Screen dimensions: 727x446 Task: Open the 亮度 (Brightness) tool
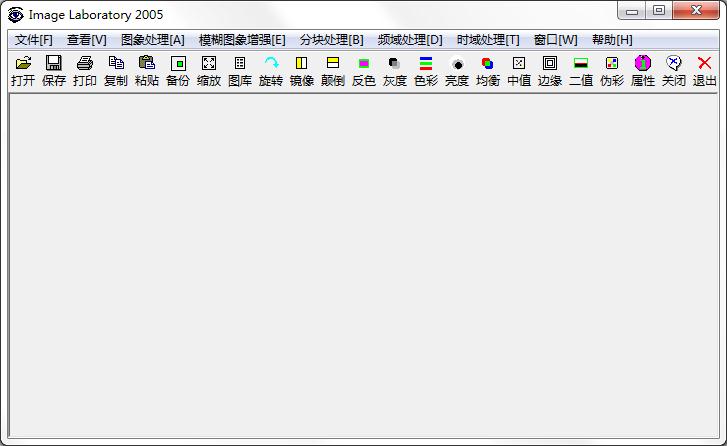pyautogui.click(x=457, y=64)
